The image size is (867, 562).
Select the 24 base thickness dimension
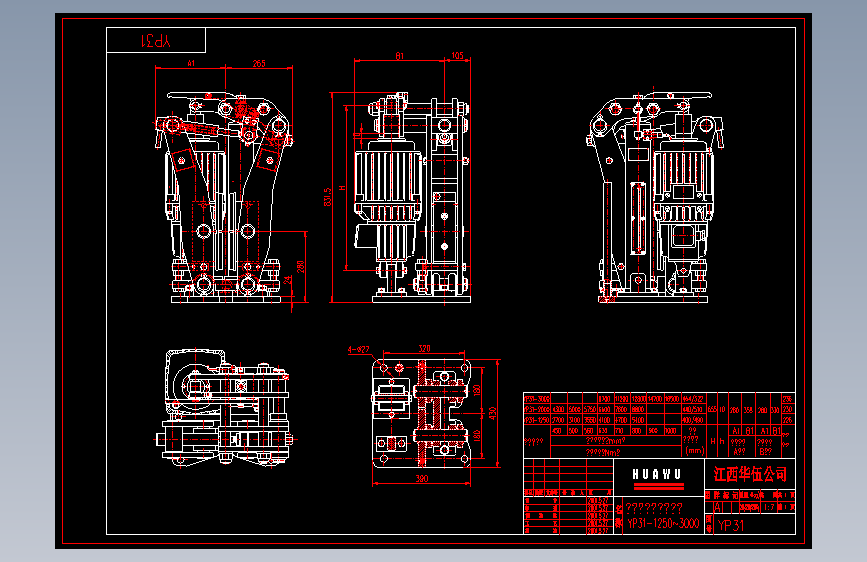pos(287,280)
